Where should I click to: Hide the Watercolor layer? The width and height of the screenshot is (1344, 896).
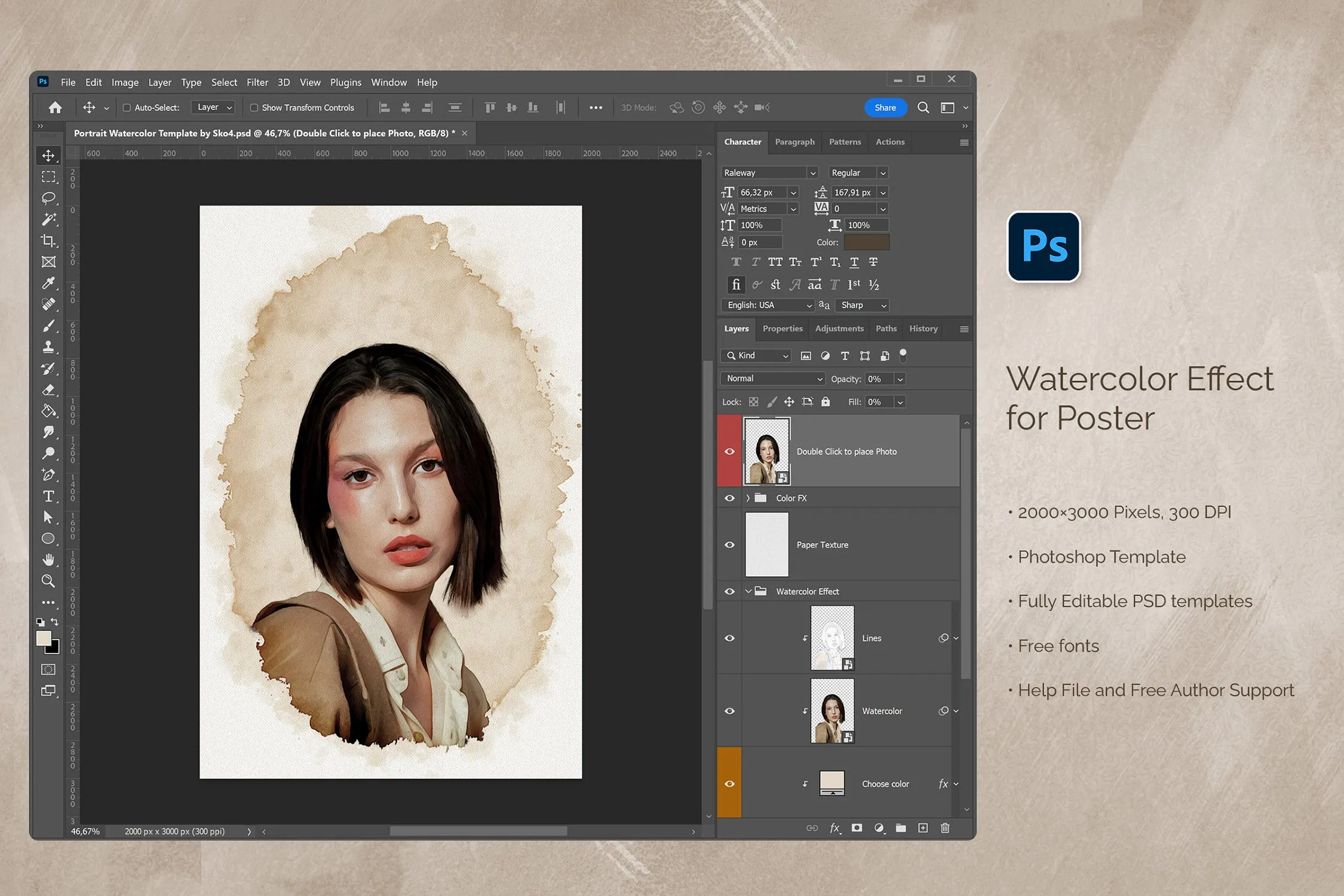pyautogui.click(x=729, y=711)
